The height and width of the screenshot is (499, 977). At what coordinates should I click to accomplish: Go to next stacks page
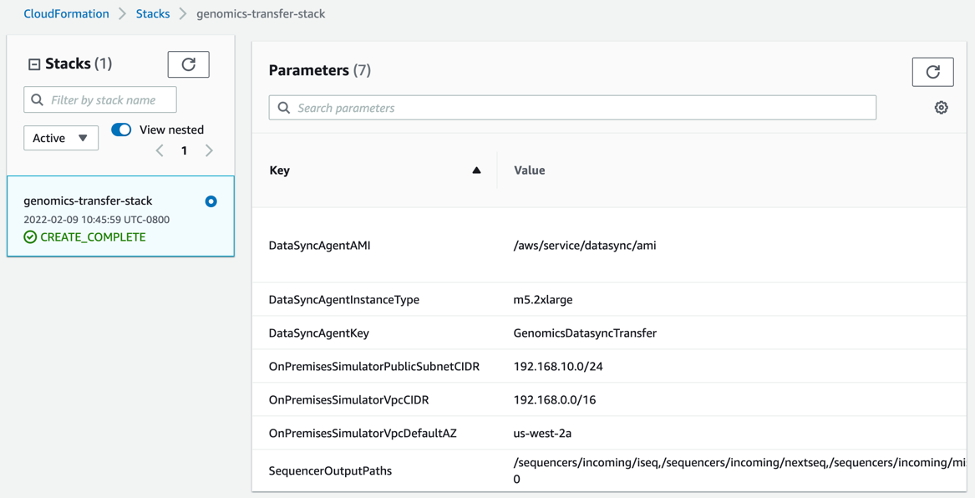point(209,151)
